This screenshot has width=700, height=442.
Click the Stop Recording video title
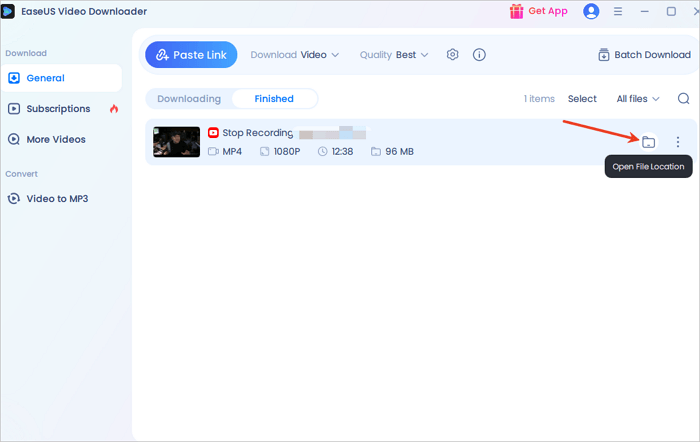coord(258,133)
